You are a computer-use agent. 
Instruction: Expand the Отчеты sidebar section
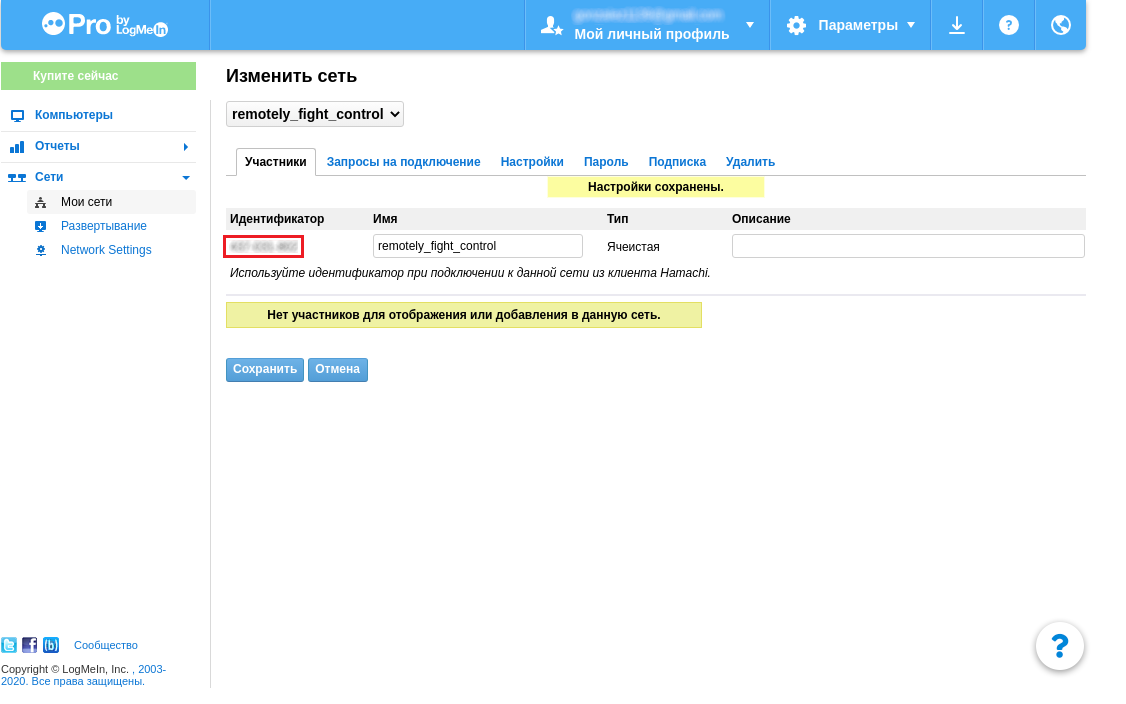98,146
